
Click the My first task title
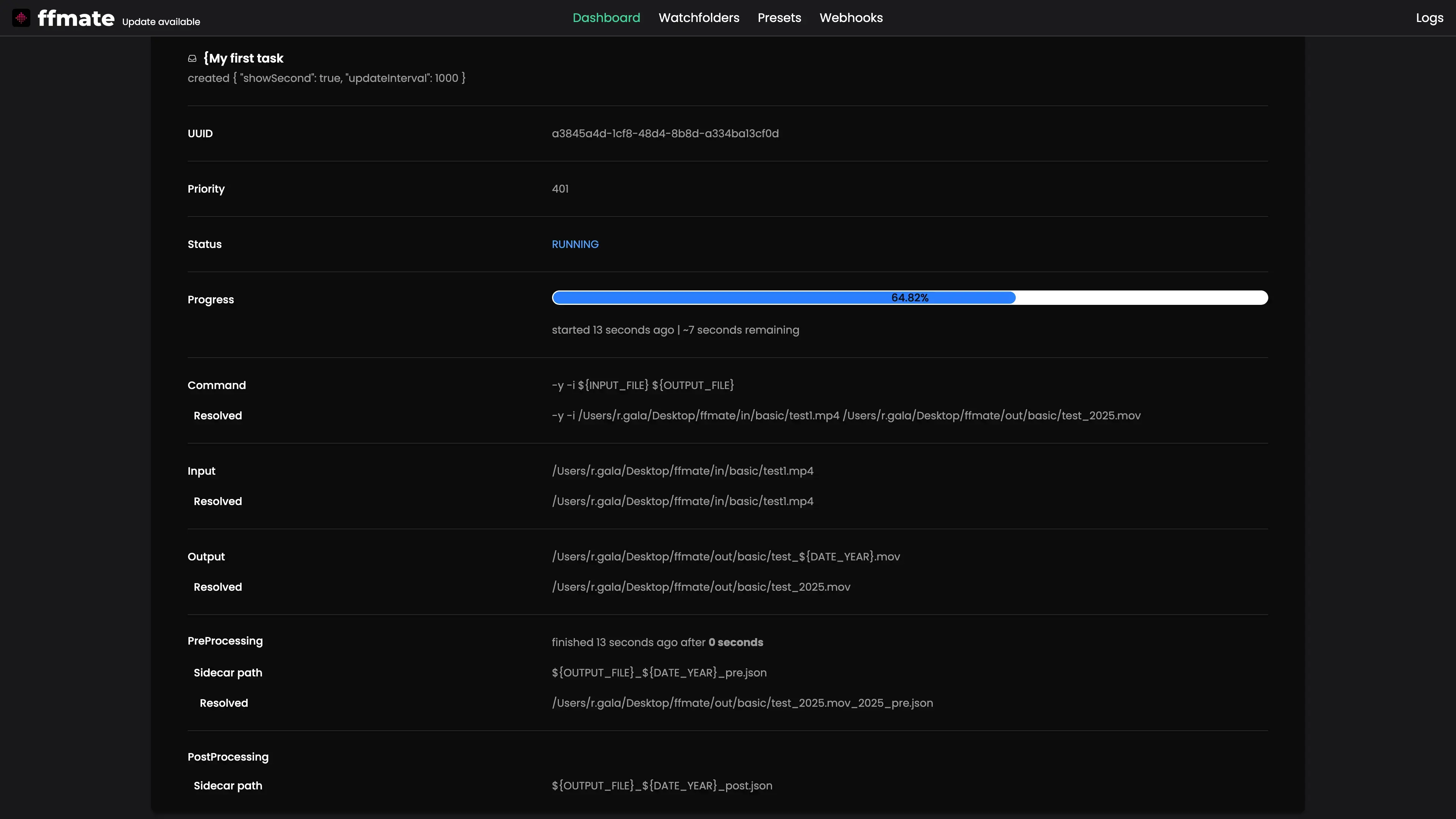[243, 58]
